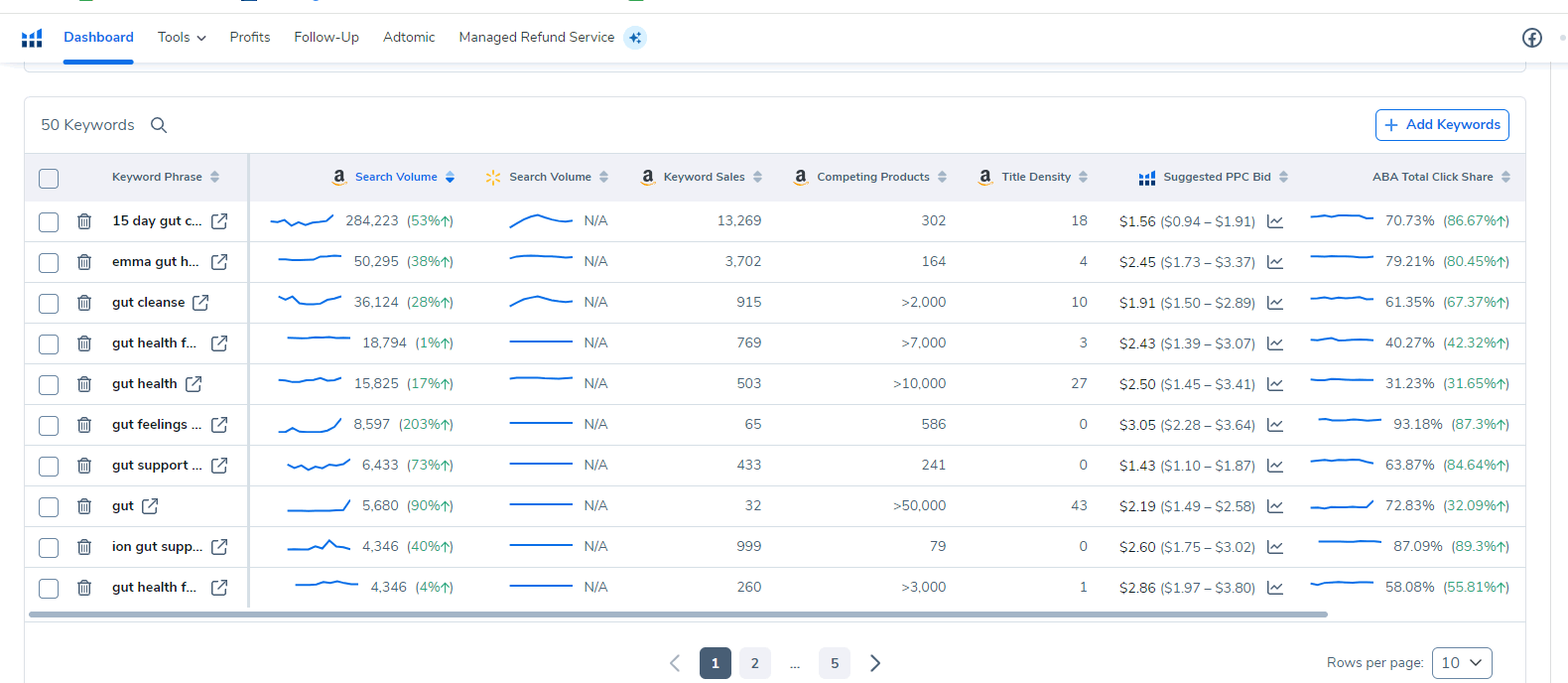This screenshot has width=1568, height=683.
Task: Show PPC bid chart for 'gut health' row
Action: point(1275,384)
